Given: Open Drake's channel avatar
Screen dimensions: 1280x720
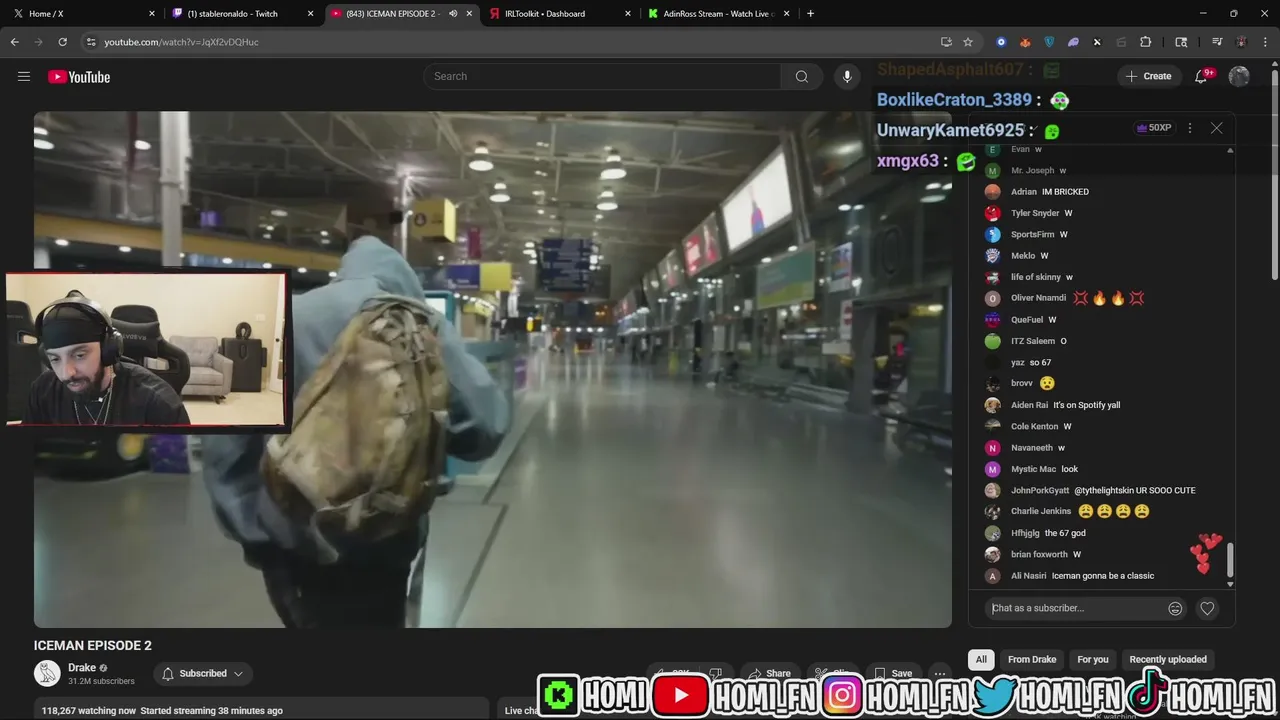Looking at the screenshot, I should coord(47,673).
